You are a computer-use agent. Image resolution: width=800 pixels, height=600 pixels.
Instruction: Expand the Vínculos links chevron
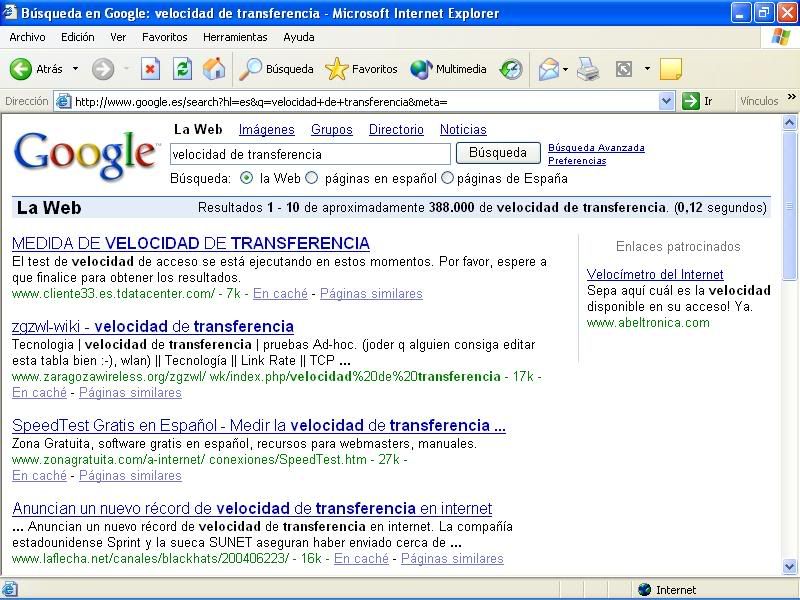pyautogui.click(x=791, y=97)
